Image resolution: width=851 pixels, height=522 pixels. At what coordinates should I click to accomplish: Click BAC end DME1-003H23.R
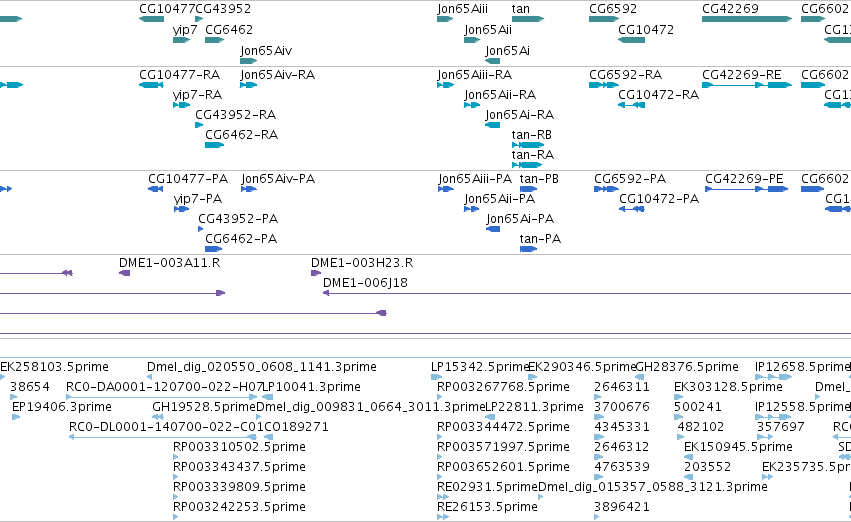coord(362,263)
